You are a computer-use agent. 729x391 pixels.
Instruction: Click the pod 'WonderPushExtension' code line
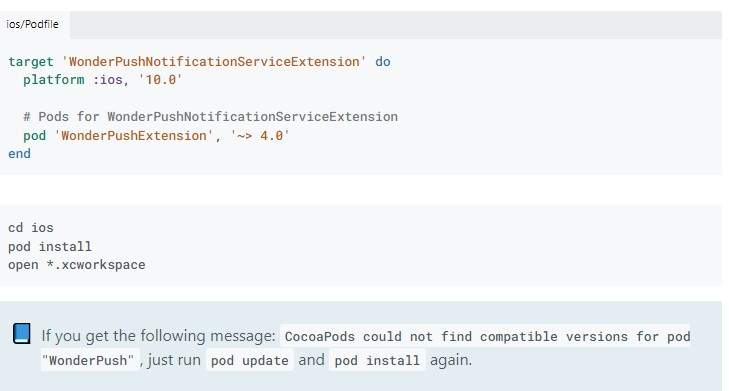pyautogui.click(x=156, y=135)
